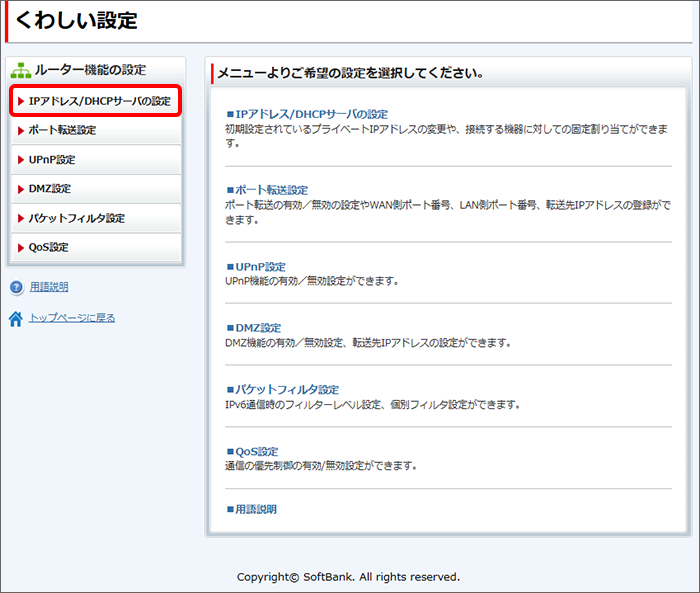Click the description starting DMZ機能の有効／無効設定

click(x=368, y=343)
